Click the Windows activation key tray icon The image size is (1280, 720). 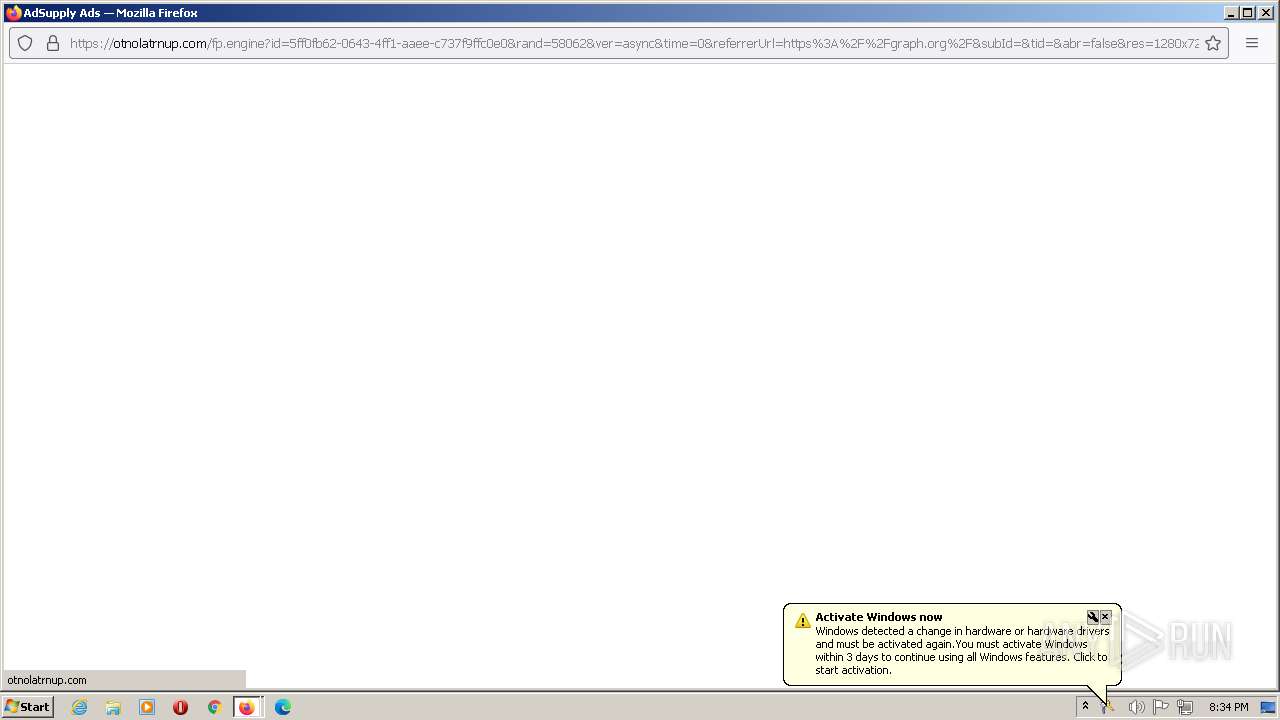[1109, 708]
